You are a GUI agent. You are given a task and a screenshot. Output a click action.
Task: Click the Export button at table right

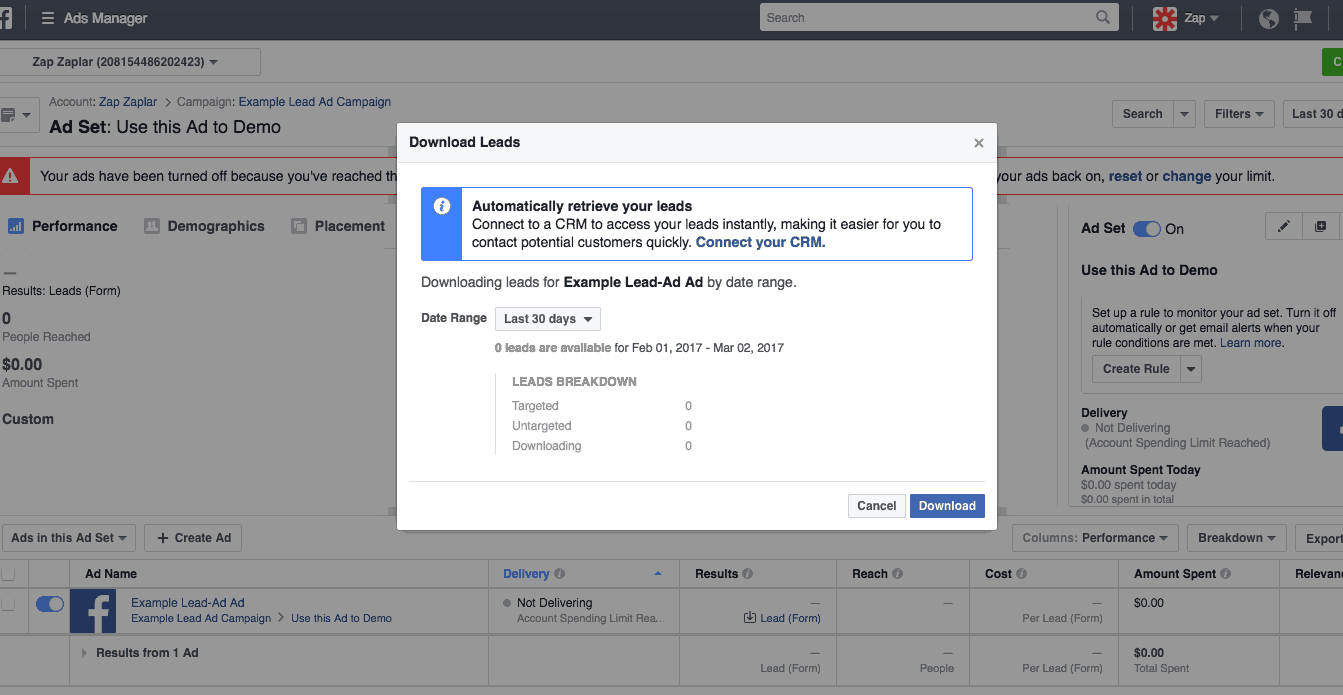click(x=1320, y=538)
